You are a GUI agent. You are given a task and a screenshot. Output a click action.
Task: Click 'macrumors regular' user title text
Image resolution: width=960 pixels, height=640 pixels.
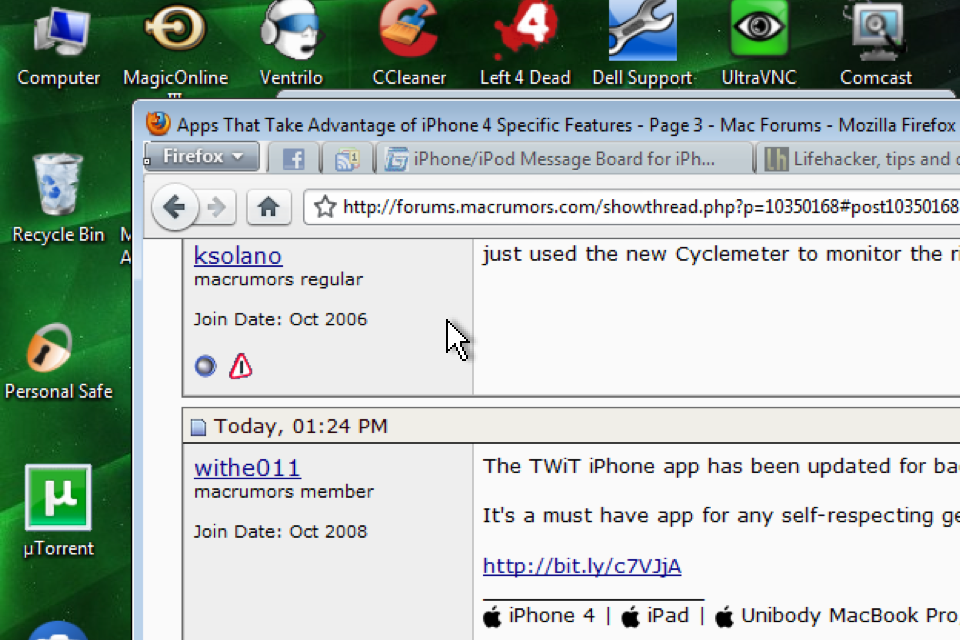click(279, 280)
